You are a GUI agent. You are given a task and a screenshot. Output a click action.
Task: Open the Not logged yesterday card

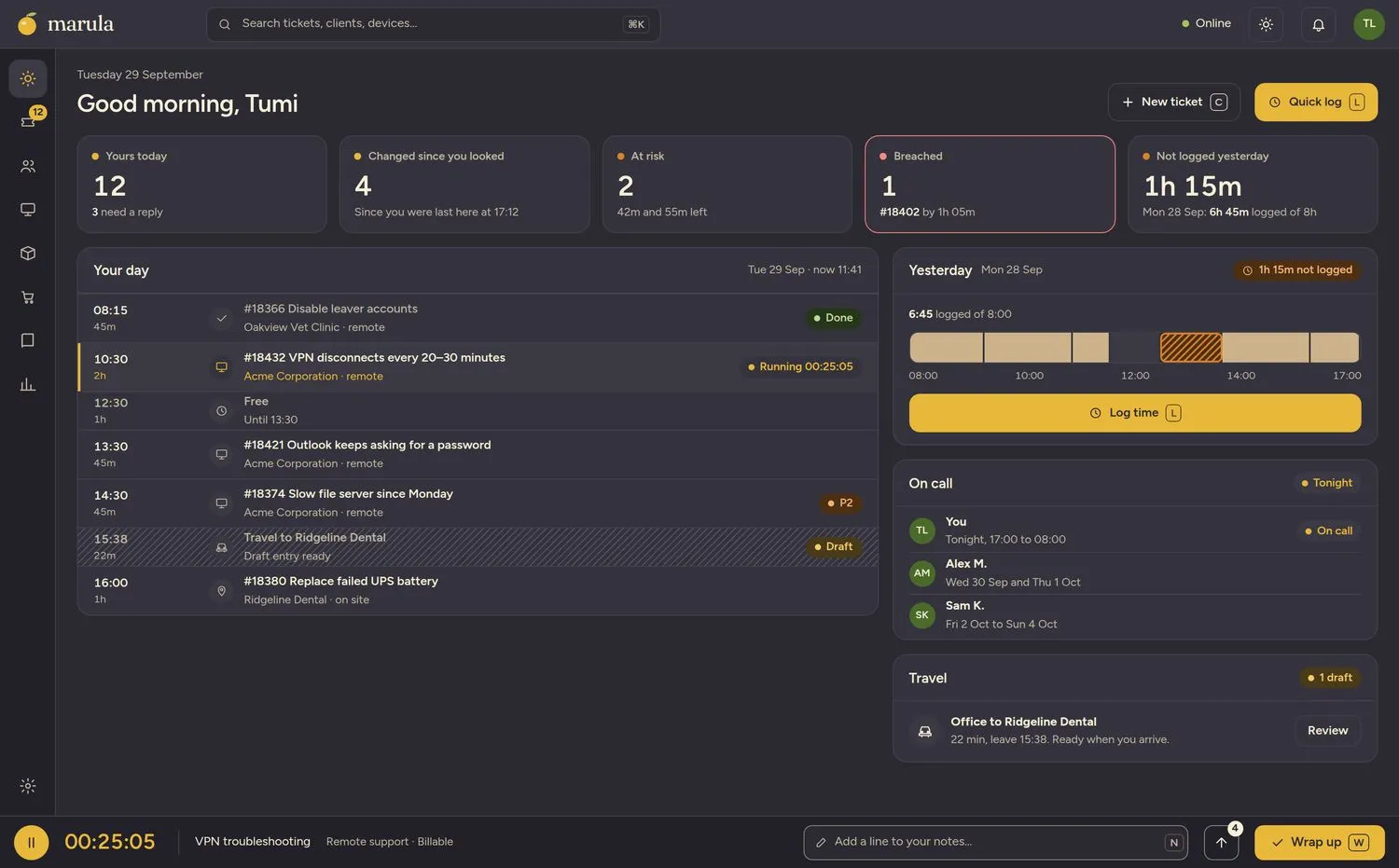pyautogui.click(x=1253, y=185)
